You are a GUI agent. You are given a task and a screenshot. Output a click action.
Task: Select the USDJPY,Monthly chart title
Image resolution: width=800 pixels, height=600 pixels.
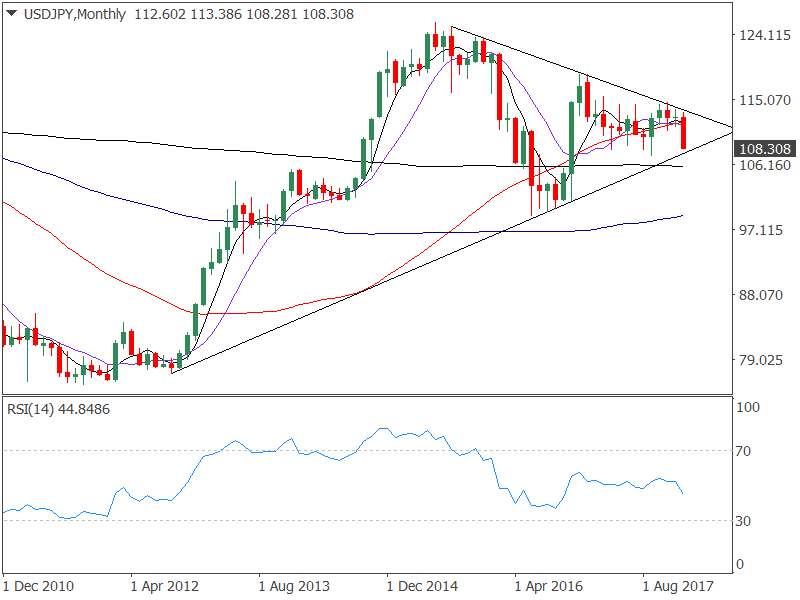[74, 14]
